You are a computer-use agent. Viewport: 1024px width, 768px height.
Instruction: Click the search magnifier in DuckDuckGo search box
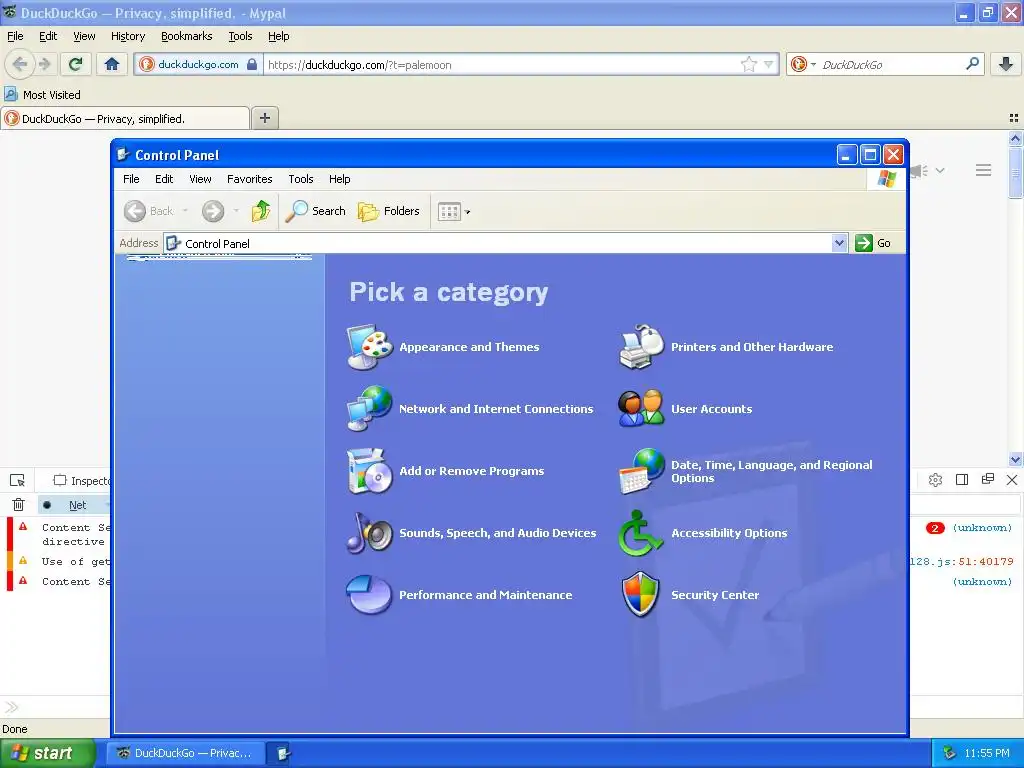tap(972, 64)
